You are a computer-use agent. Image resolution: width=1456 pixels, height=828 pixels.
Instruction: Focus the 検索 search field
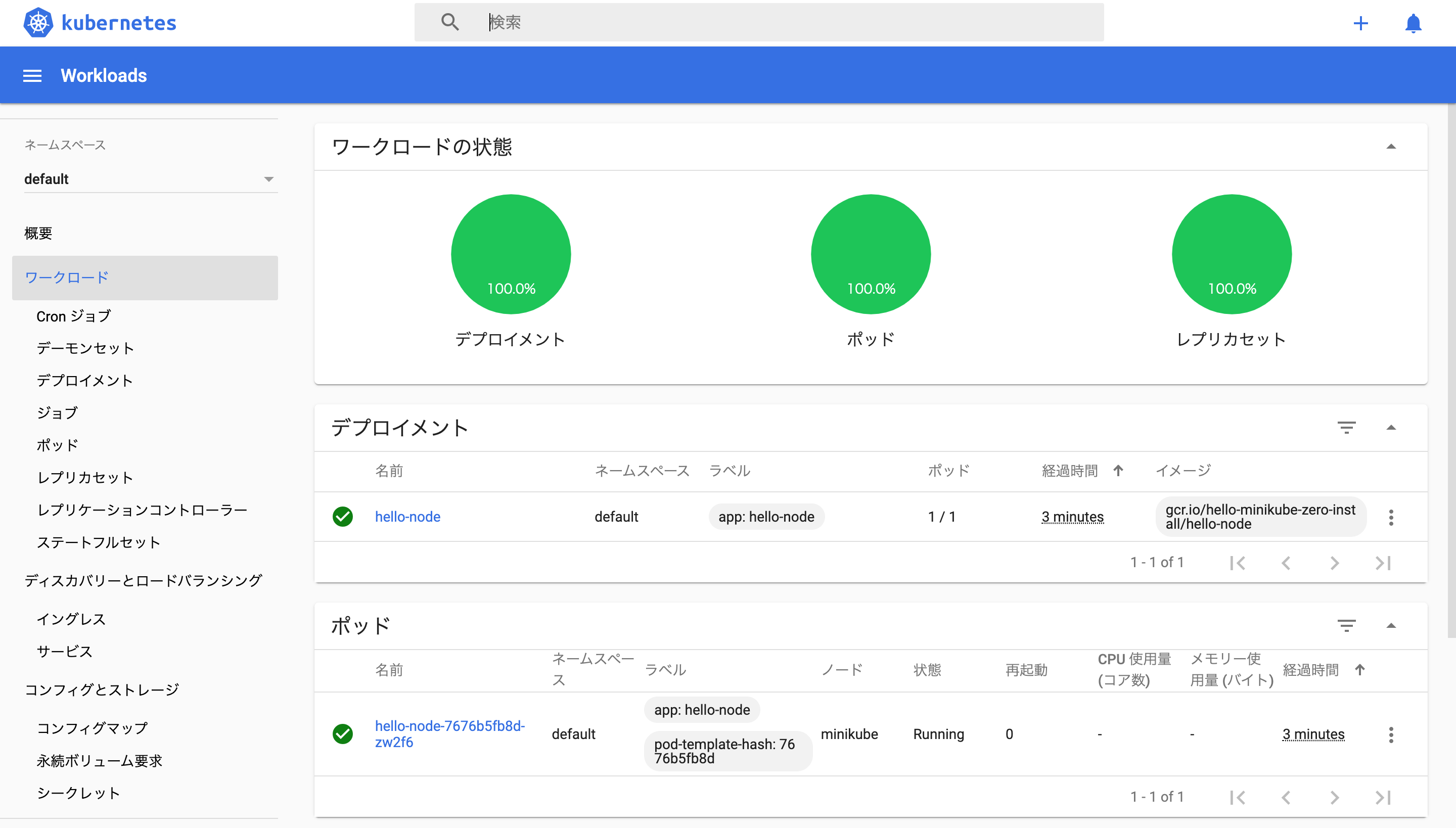pyautogui.click(x=759, y=22)
